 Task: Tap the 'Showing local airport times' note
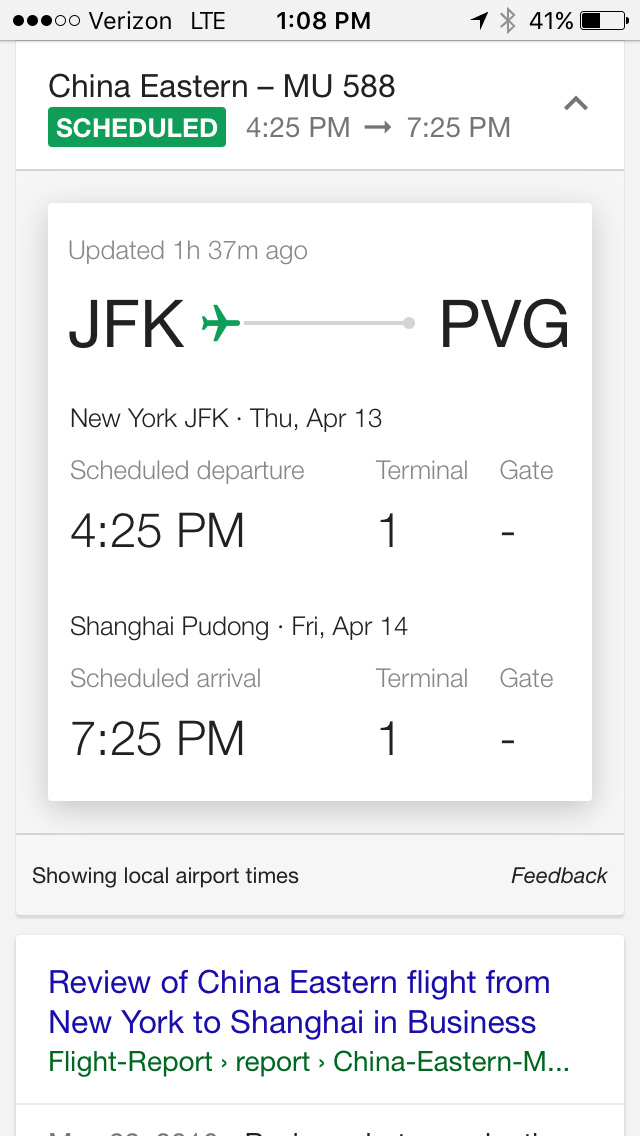(165, 876)
